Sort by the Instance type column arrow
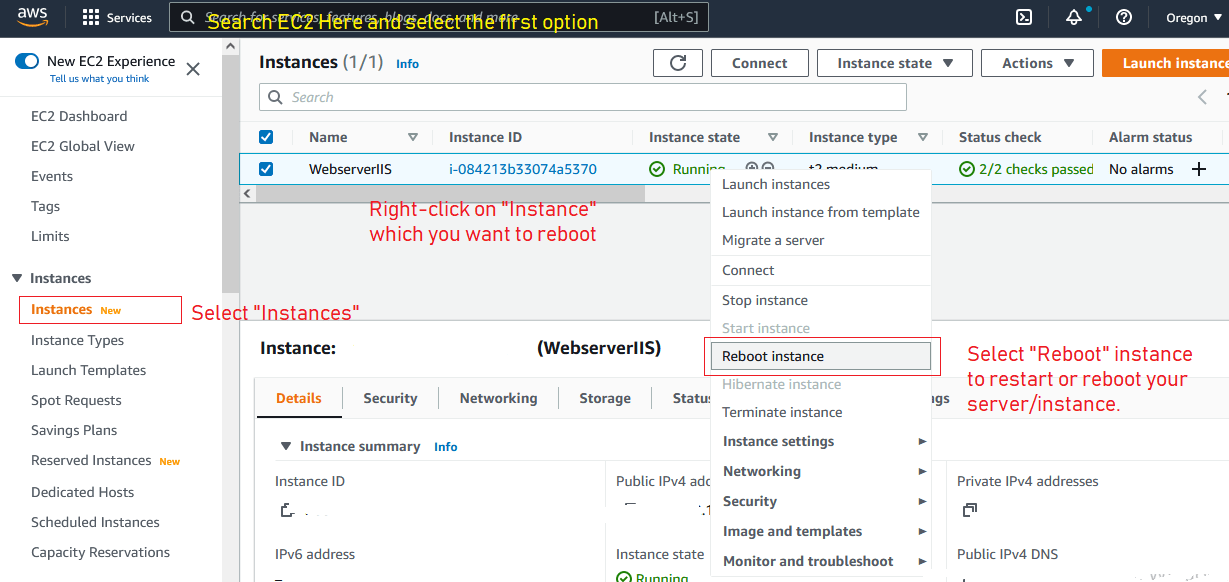The height and width of the screenshot is (582, 1229). (x=923, y=137)
